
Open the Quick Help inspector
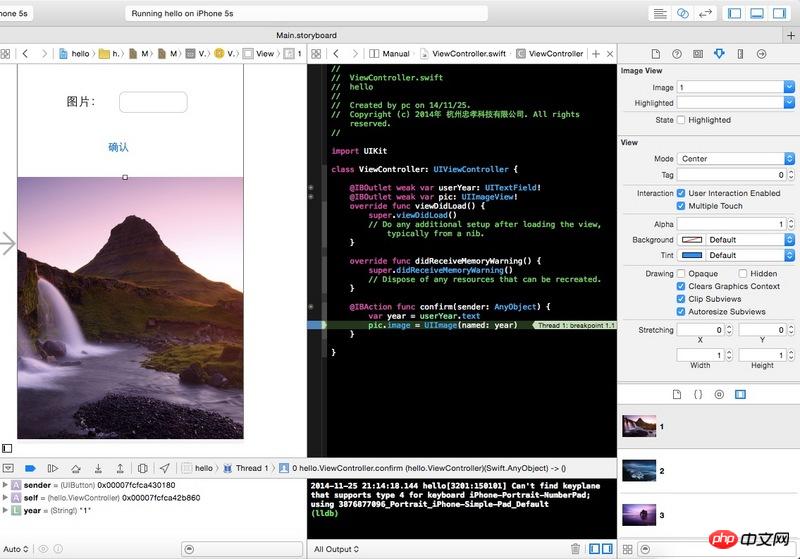[x=677, y=54]
